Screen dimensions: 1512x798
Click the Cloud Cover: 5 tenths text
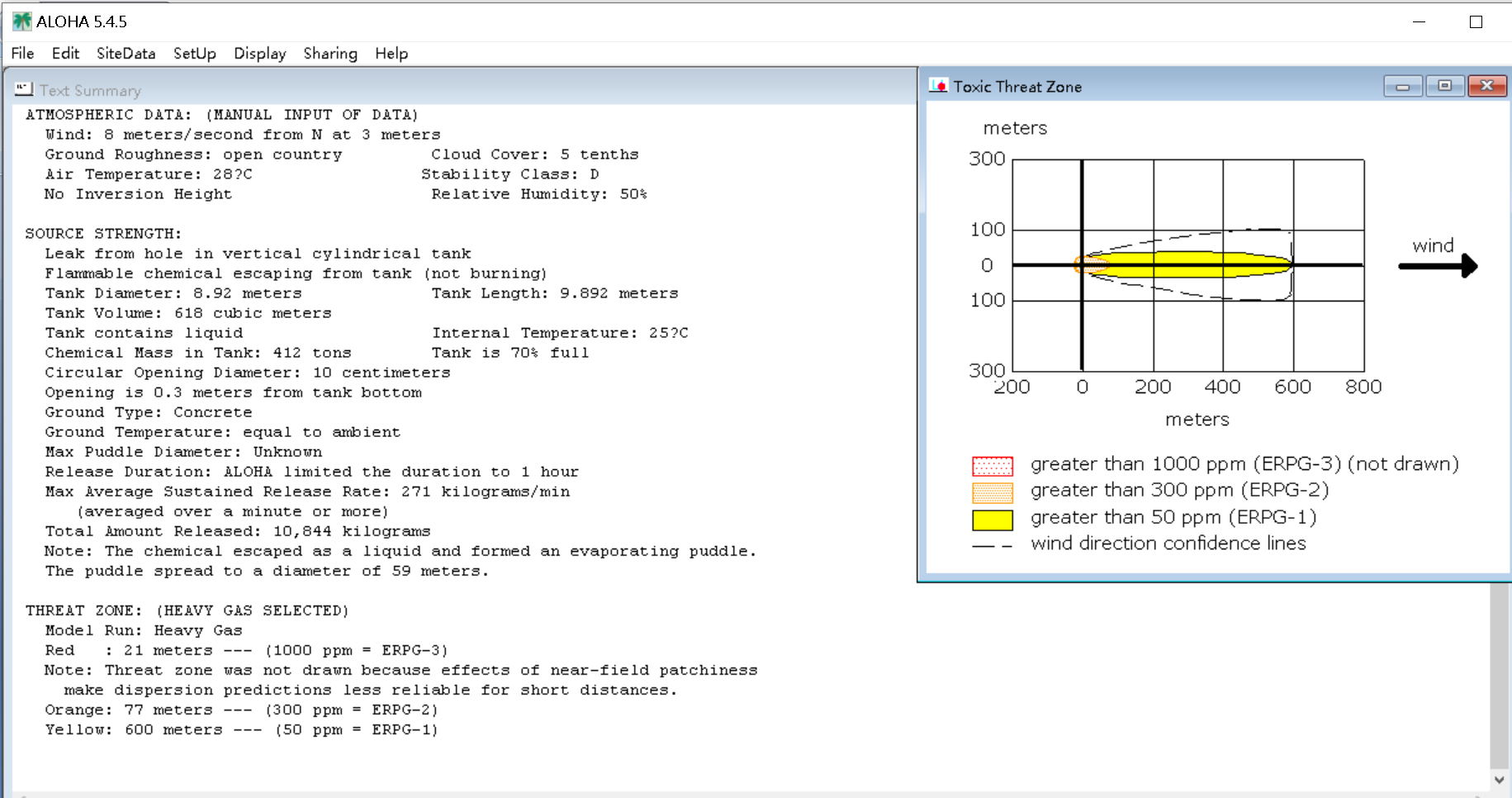tap(535, 154)
